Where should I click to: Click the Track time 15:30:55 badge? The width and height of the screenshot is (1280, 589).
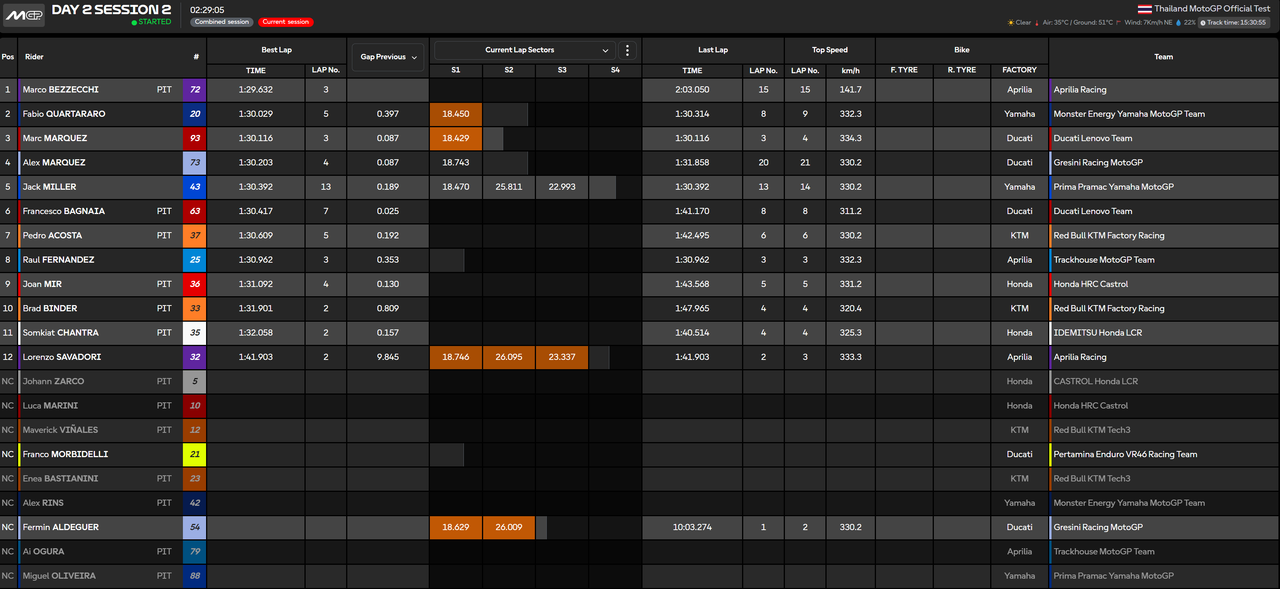pyautogui.click(x=1235, y=22)
